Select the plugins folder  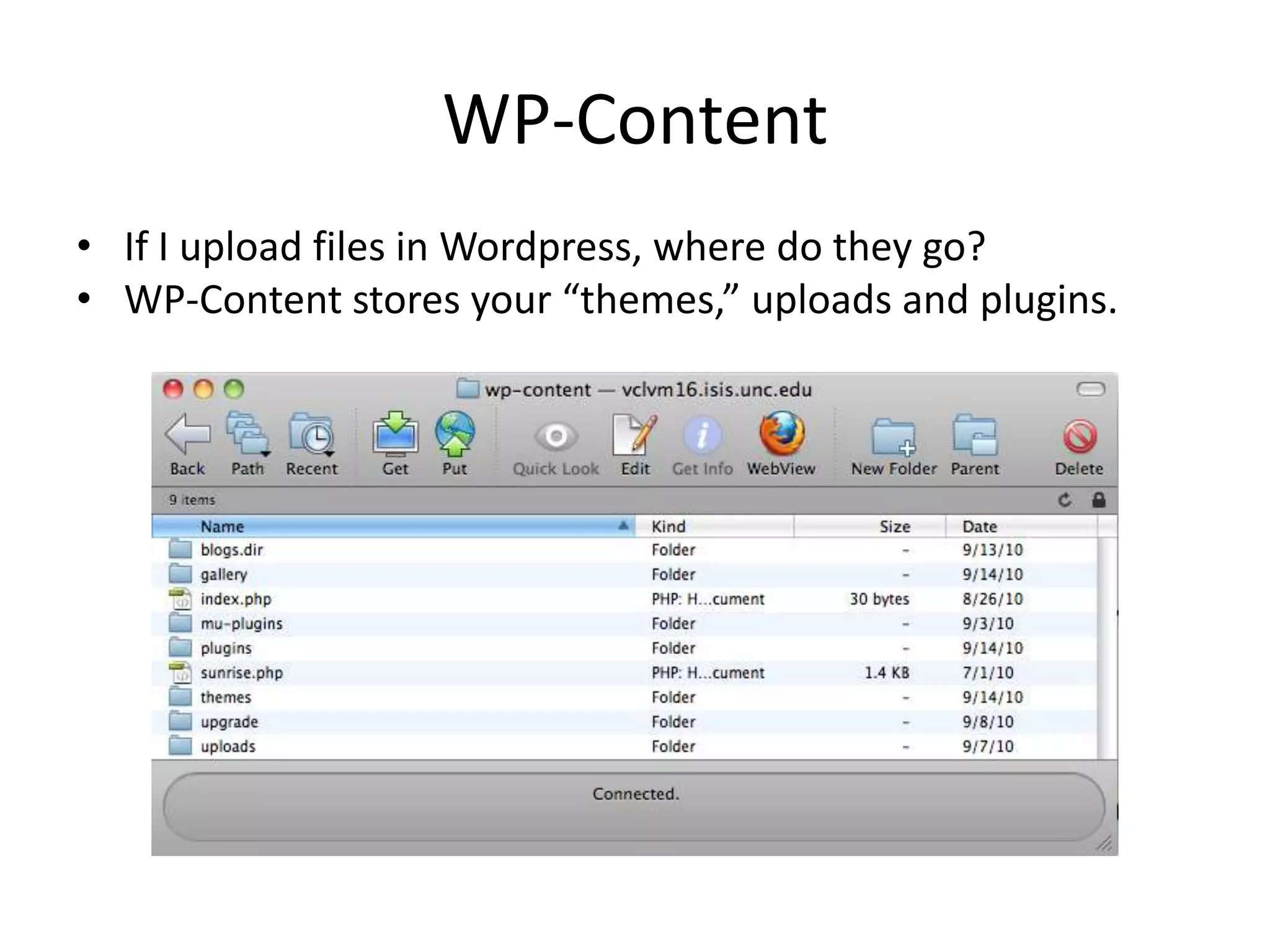pyautogui.click(x=624, y=648)
